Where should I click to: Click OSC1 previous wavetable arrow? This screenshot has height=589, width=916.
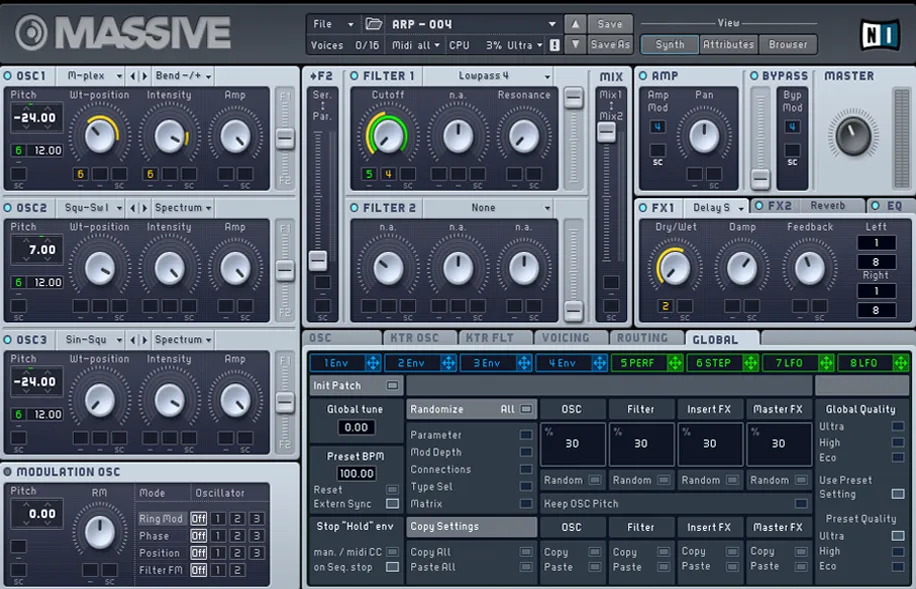point(133,76)
